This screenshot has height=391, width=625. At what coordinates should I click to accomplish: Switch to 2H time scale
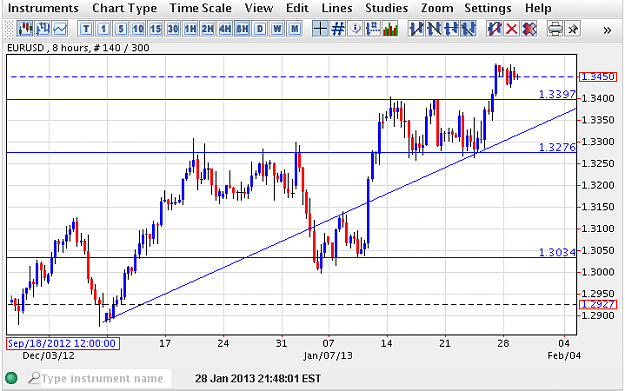click(208, 29)
